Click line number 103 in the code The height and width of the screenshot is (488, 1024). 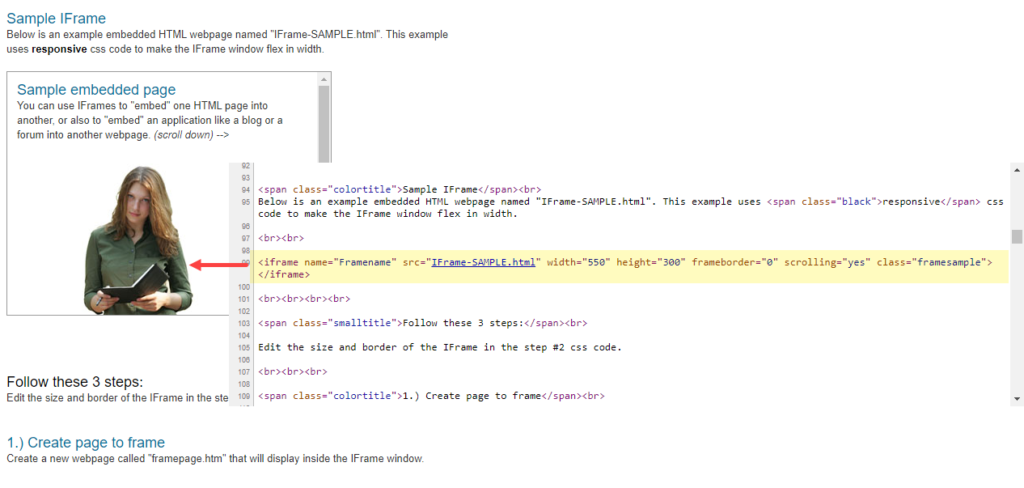(246, 323)
